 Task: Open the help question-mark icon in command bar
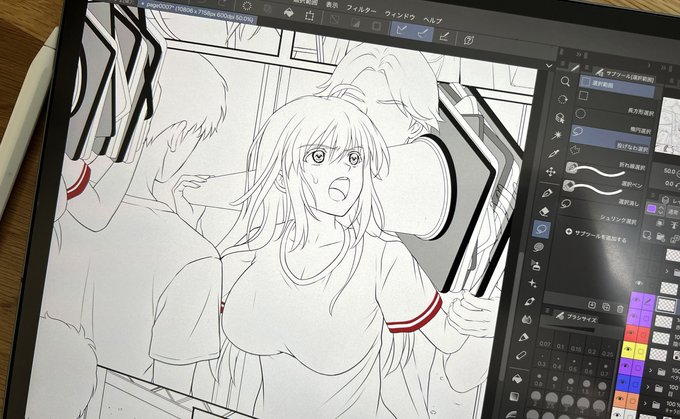coord(468,40)
